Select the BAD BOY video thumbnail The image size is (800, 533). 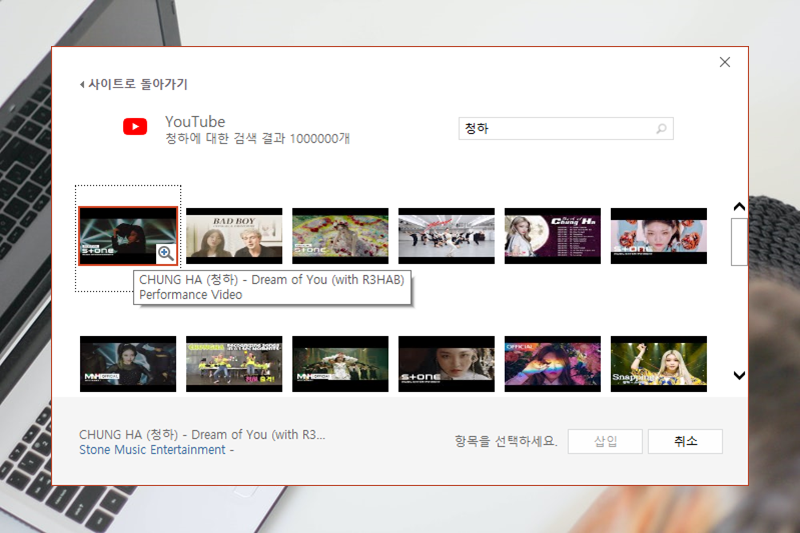[234, 236]
